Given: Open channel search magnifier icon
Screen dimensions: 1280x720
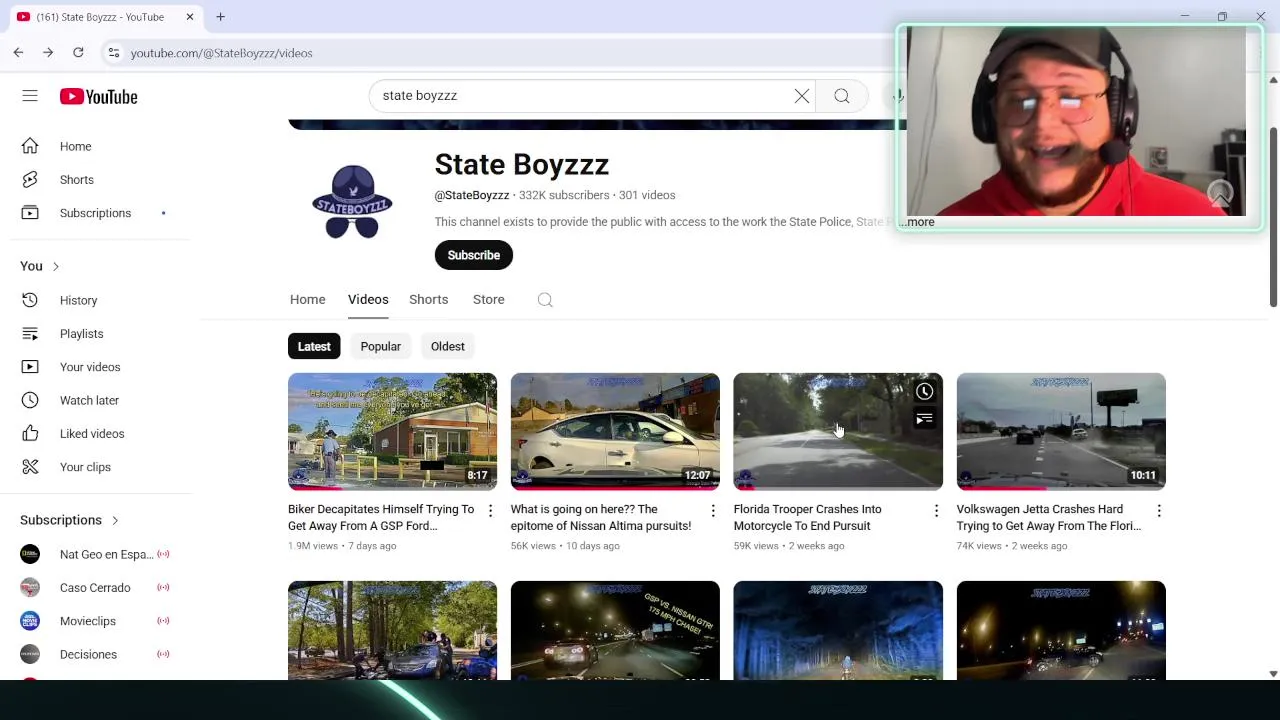Looking at the screenshot, I should [x=545, y=300].
